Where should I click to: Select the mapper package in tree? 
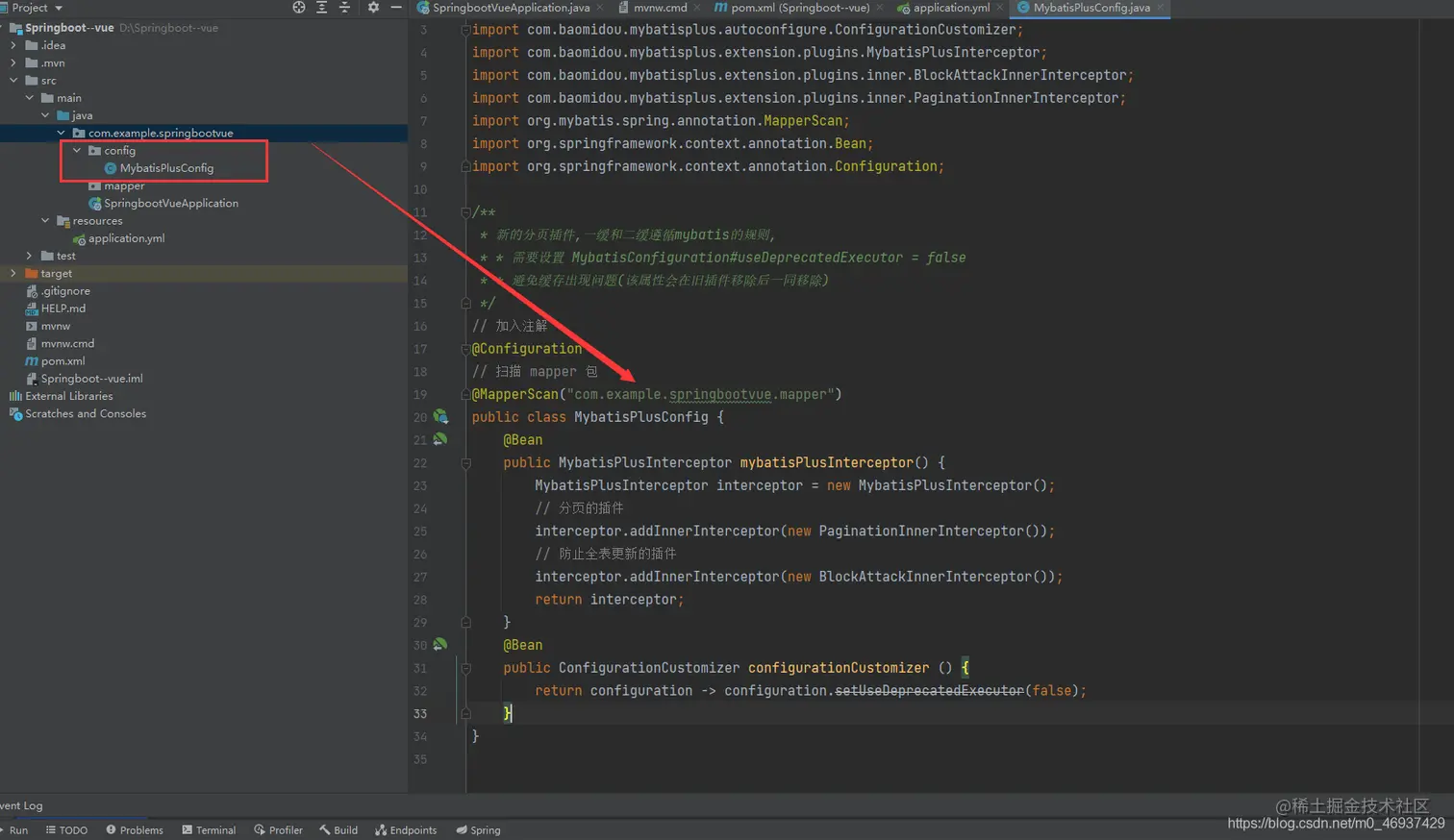coord(124,185)
